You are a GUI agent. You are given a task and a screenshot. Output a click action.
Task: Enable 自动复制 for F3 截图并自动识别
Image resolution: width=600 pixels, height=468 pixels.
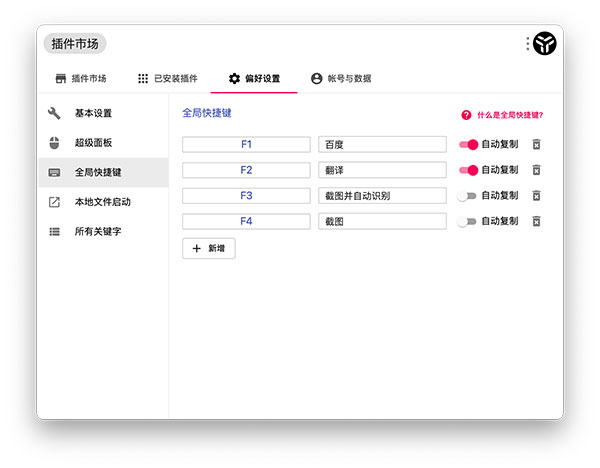coord(467,196)
